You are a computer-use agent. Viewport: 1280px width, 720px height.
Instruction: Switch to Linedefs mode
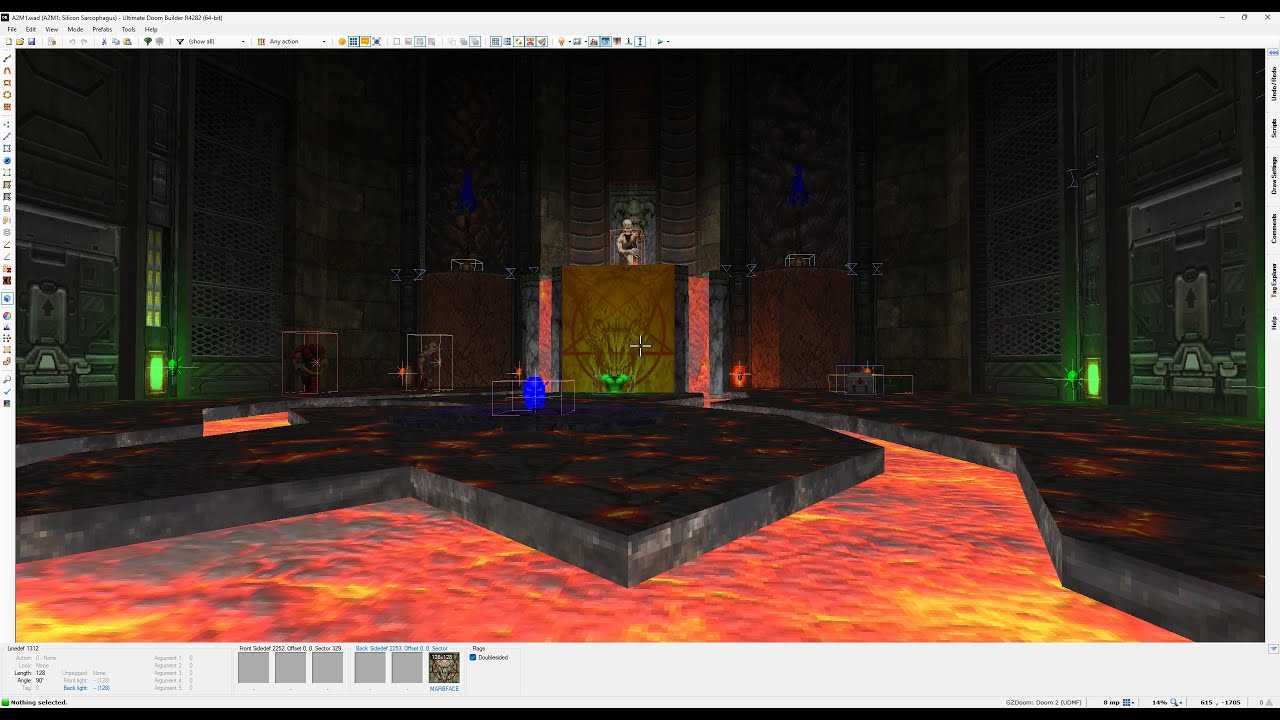click(x=8, y=136)
